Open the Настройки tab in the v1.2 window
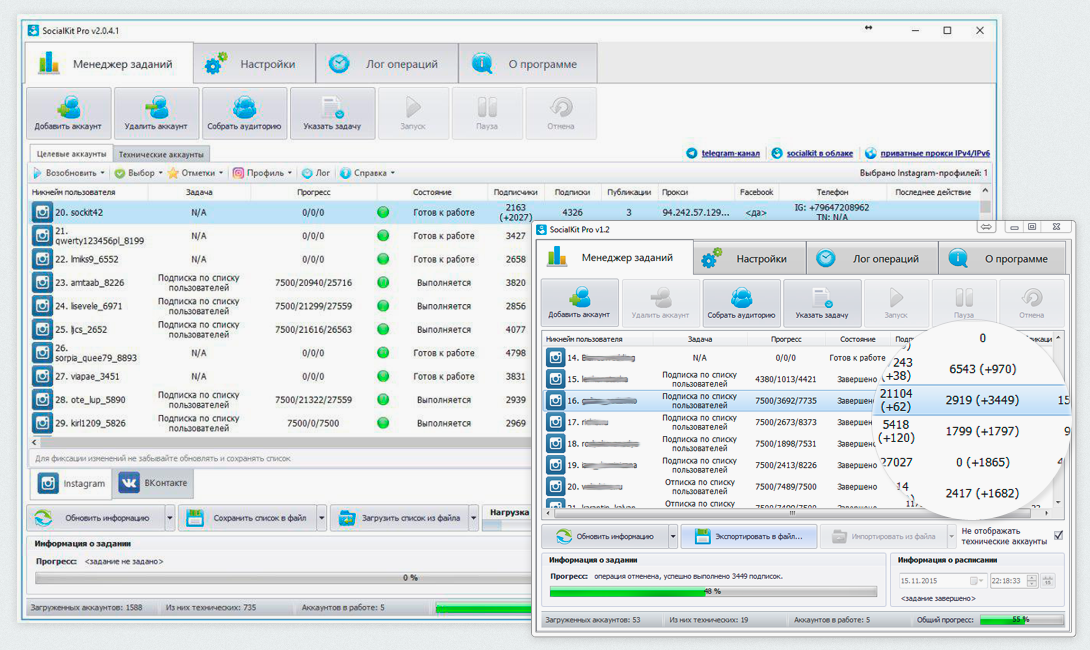The width and height of the screenshot is (1090, 650). point(750,259)
